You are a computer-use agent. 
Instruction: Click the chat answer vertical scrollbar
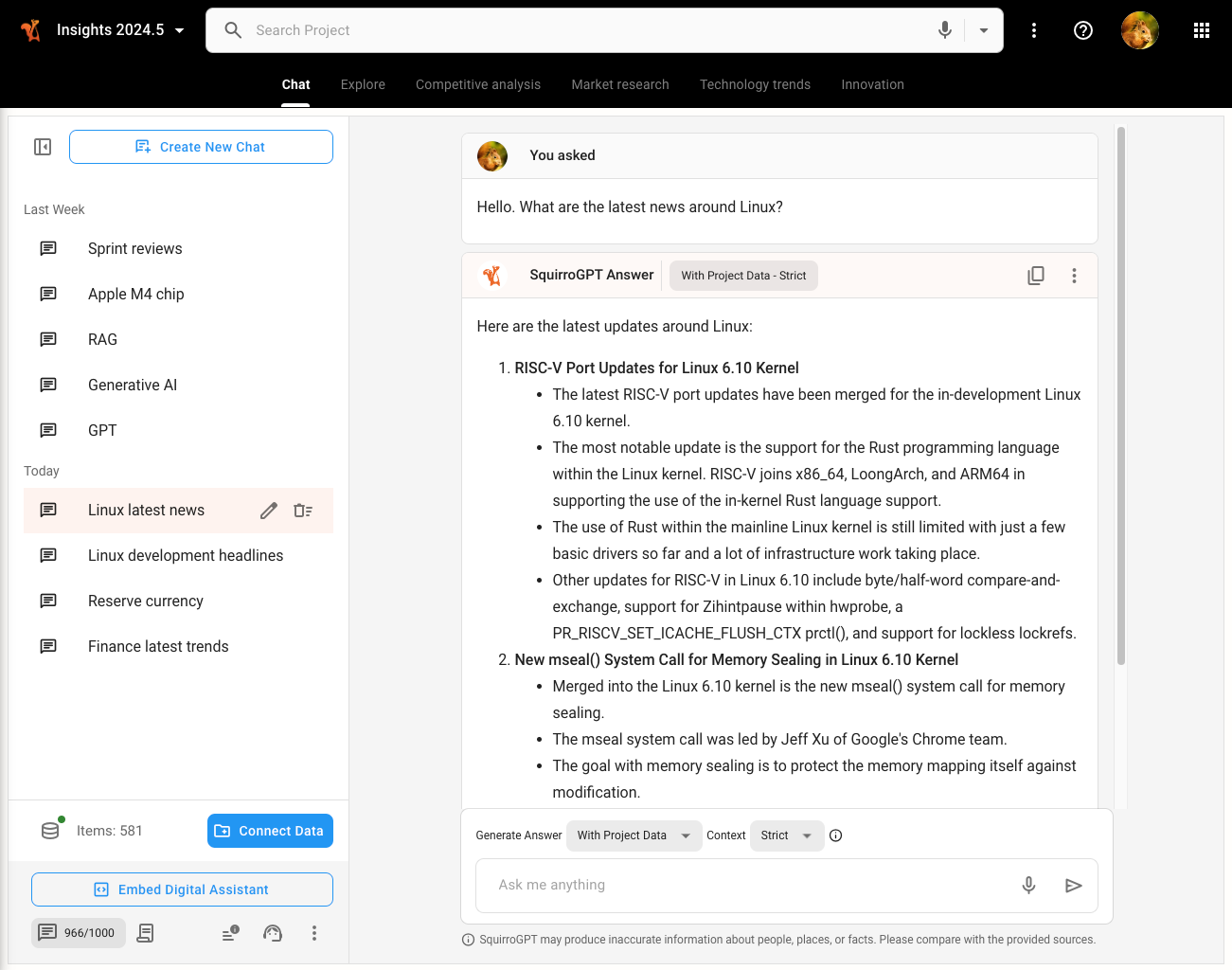(x=1121, y=396)
